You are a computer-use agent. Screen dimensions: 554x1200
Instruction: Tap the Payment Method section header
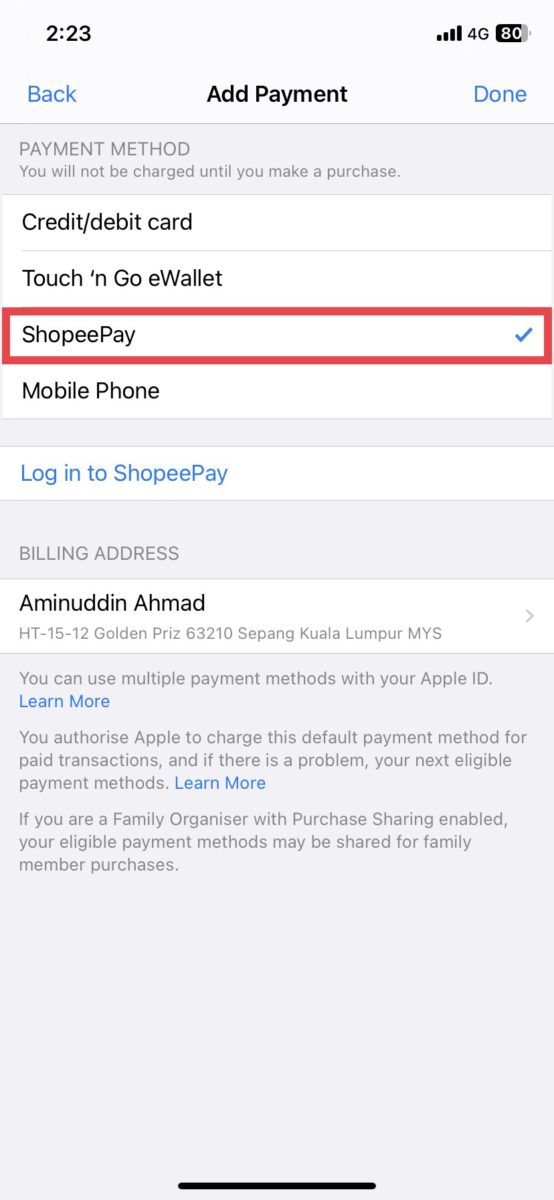click(104, 149)
